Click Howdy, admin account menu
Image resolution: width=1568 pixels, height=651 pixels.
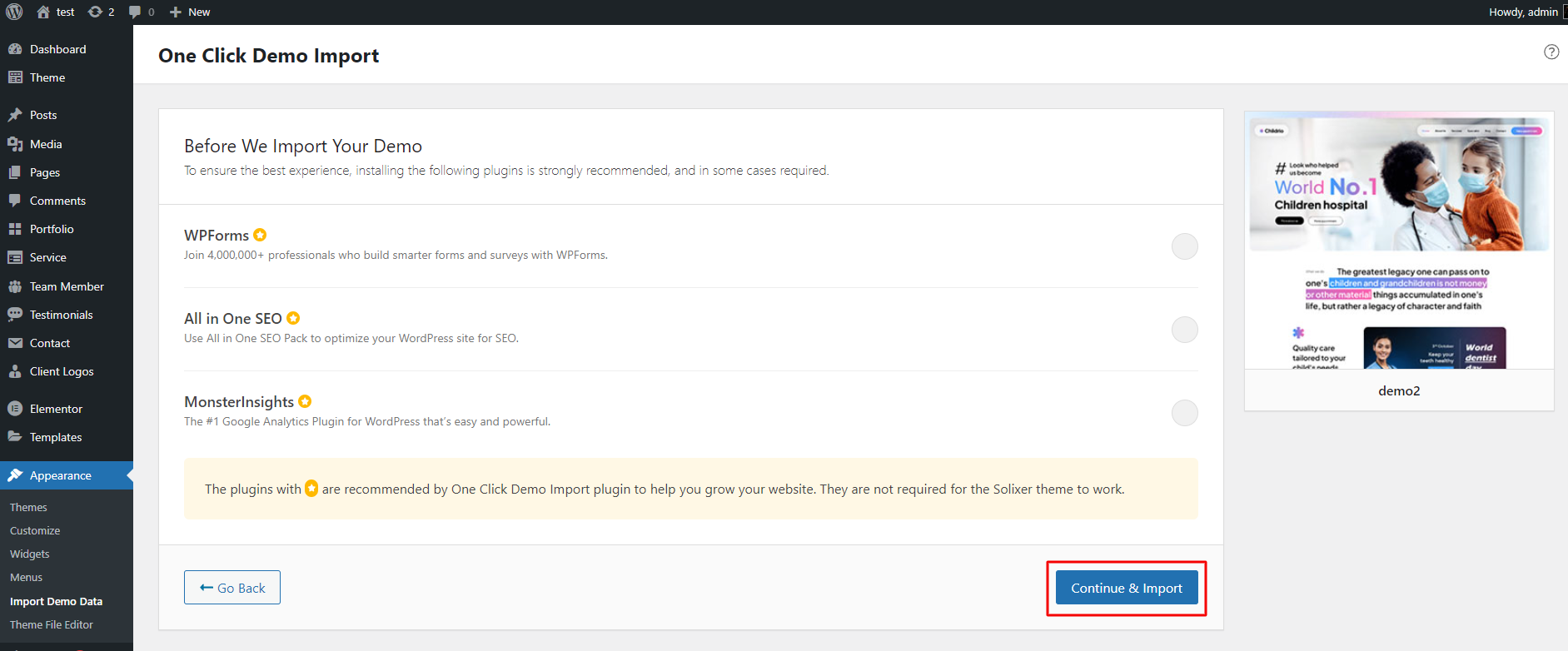tap(1524, 12)
